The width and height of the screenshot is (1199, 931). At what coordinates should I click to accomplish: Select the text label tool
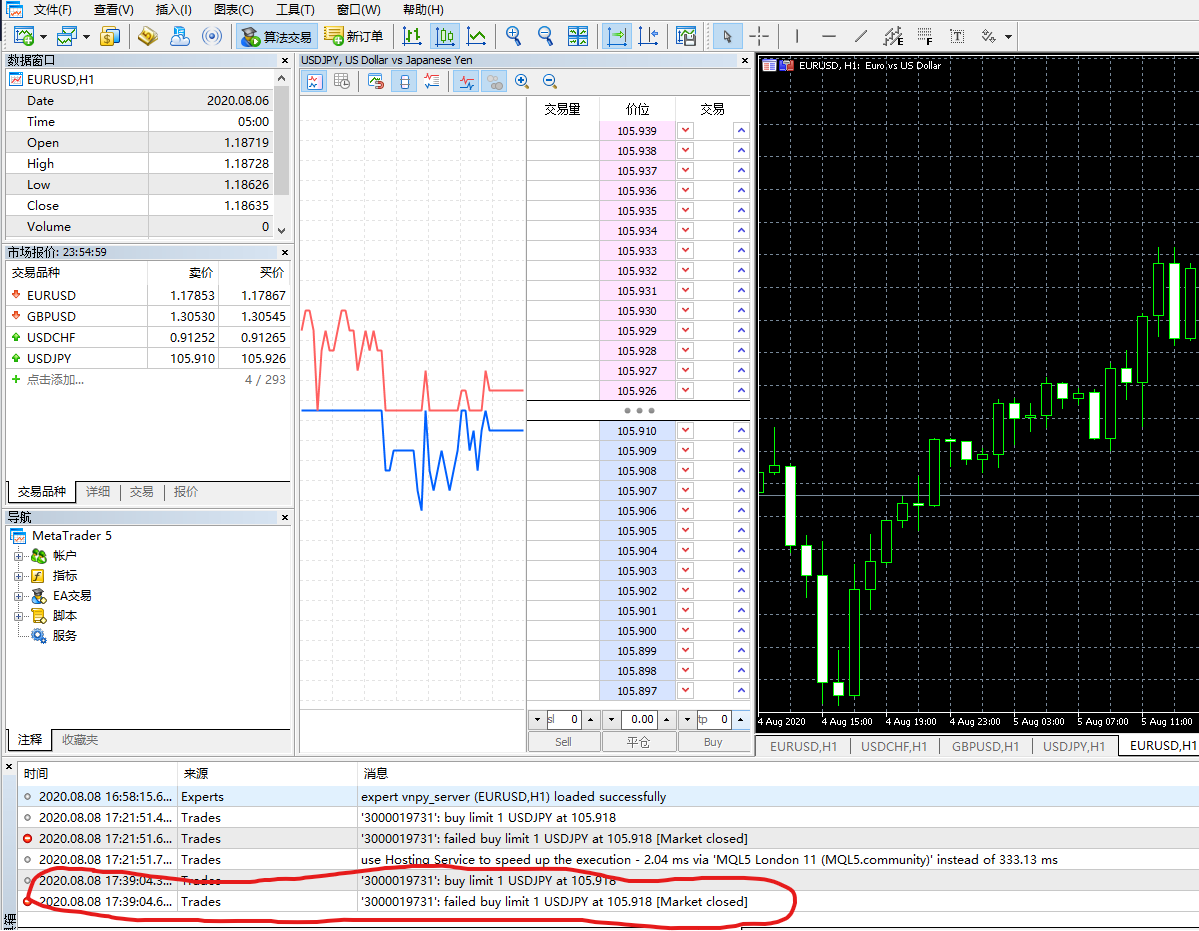point(957,36)
